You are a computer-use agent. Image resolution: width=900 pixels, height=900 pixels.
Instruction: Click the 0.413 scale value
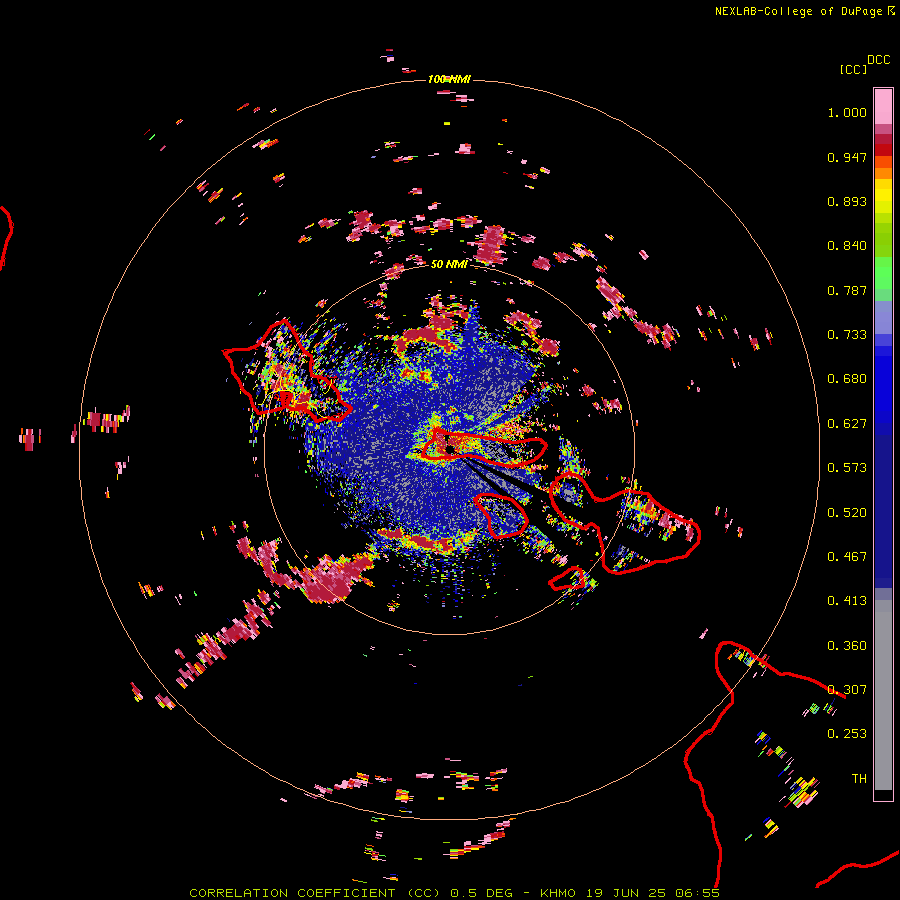point(847,601)
